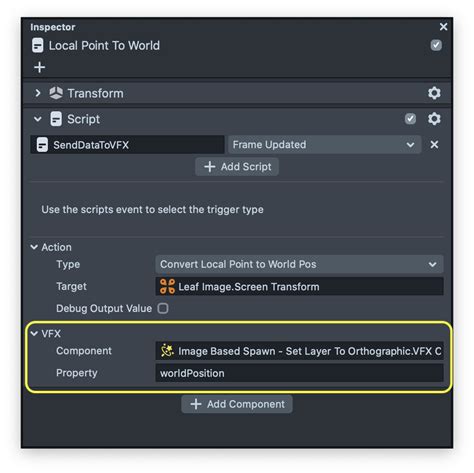
Task: Expand the Transform section
Action: [38, 93]
